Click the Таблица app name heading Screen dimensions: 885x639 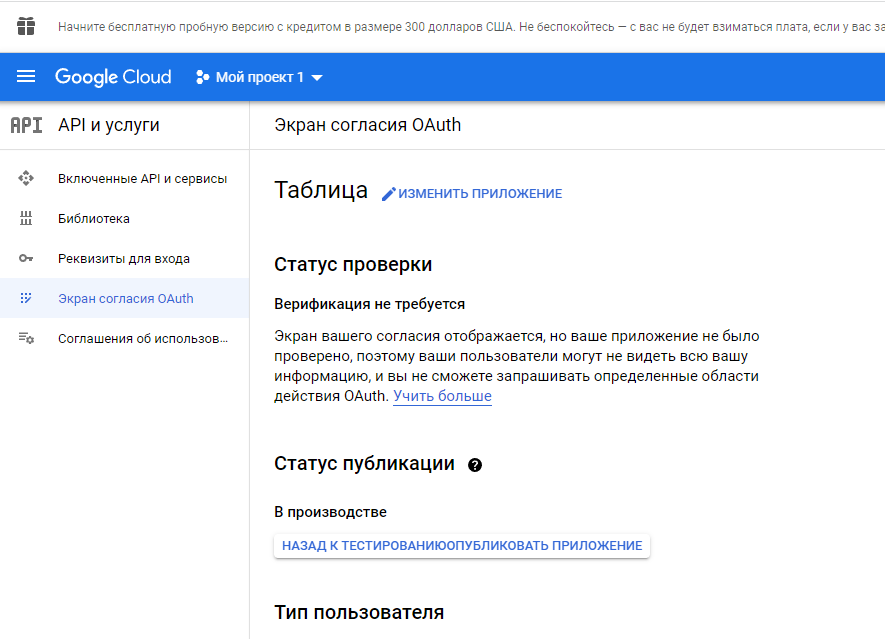pyautogui.click(x=321, y=190)
